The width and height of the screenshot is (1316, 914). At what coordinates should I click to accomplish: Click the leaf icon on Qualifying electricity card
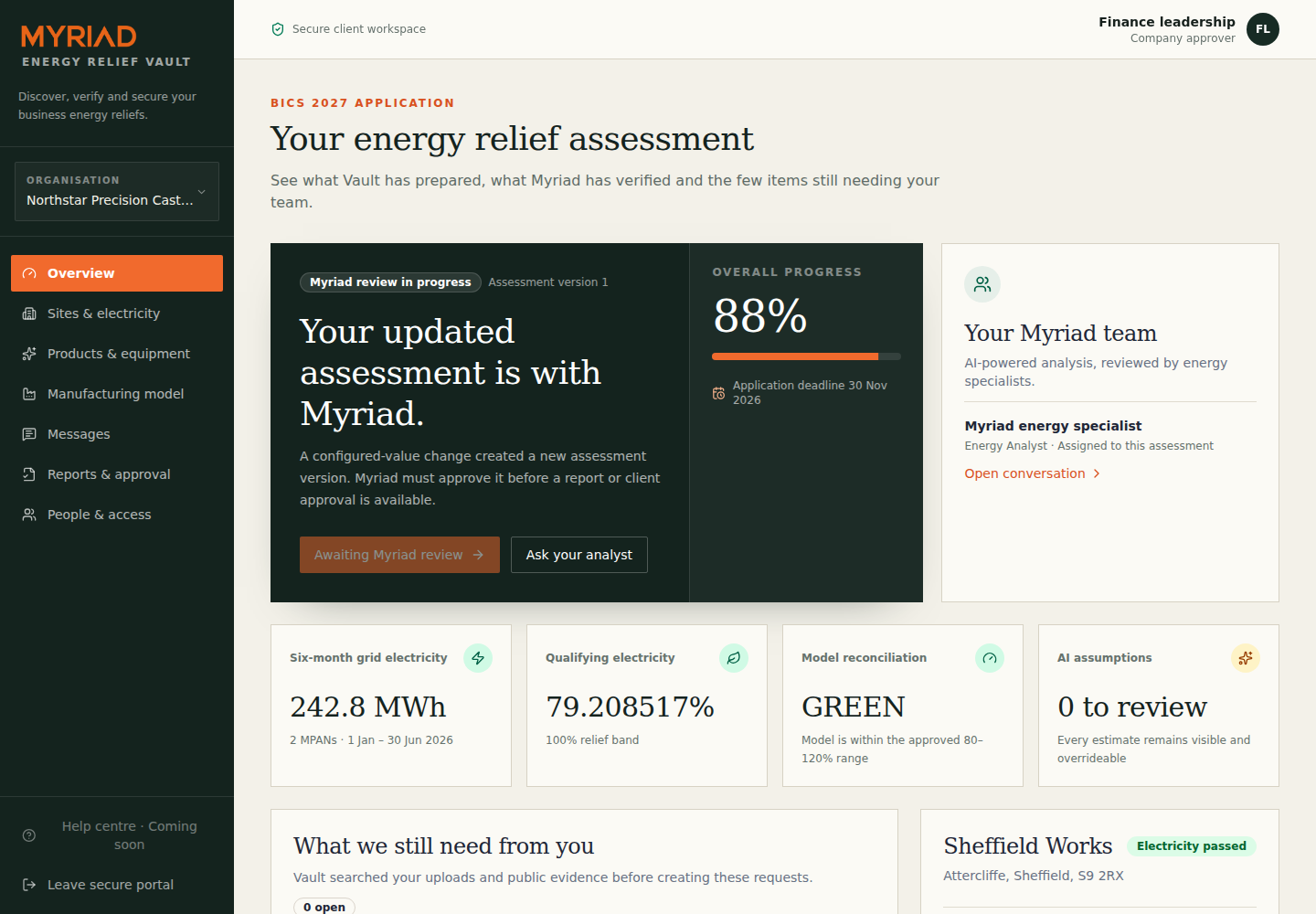coord(734,658)
